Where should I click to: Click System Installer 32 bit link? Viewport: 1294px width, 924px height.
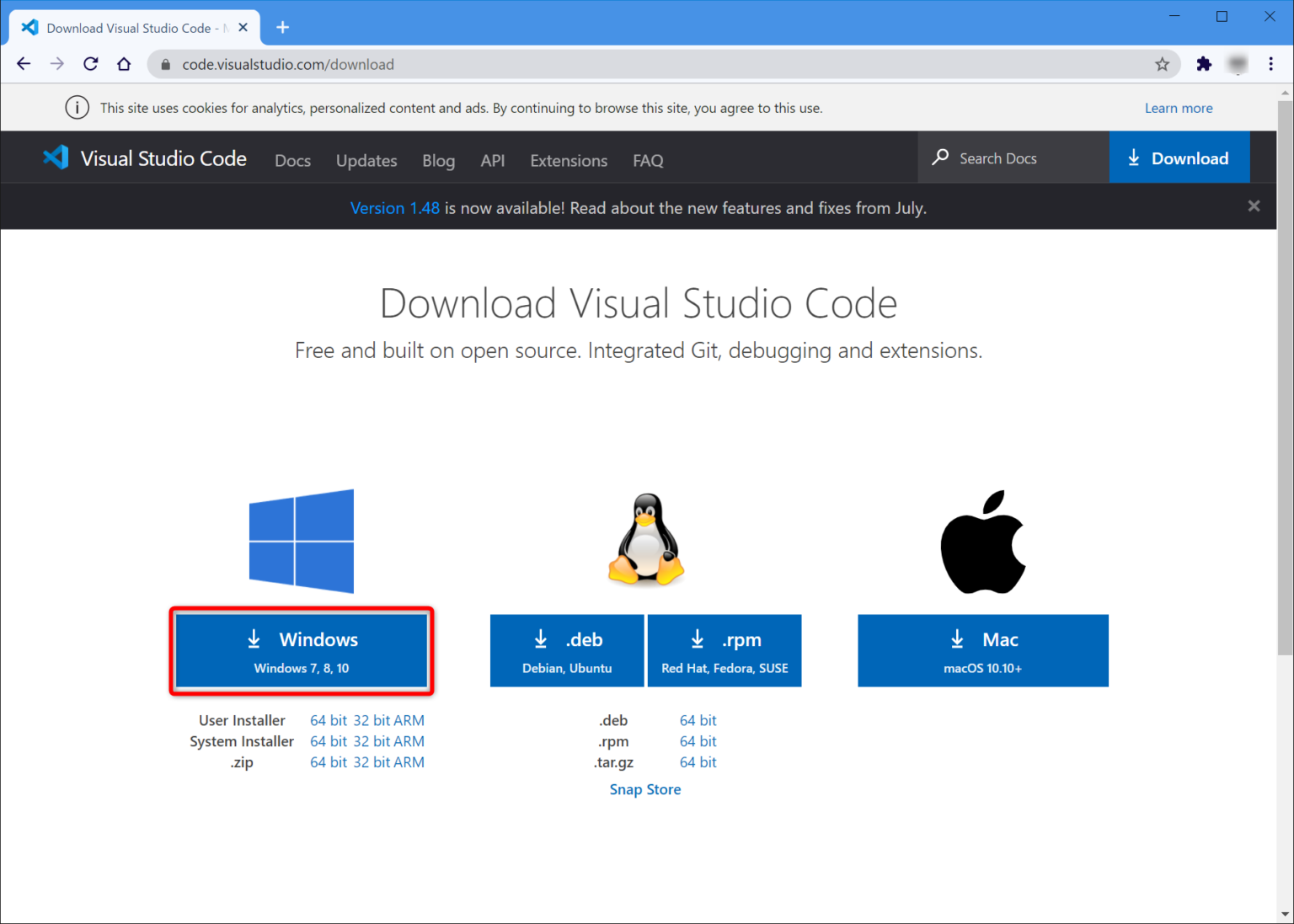372,741
